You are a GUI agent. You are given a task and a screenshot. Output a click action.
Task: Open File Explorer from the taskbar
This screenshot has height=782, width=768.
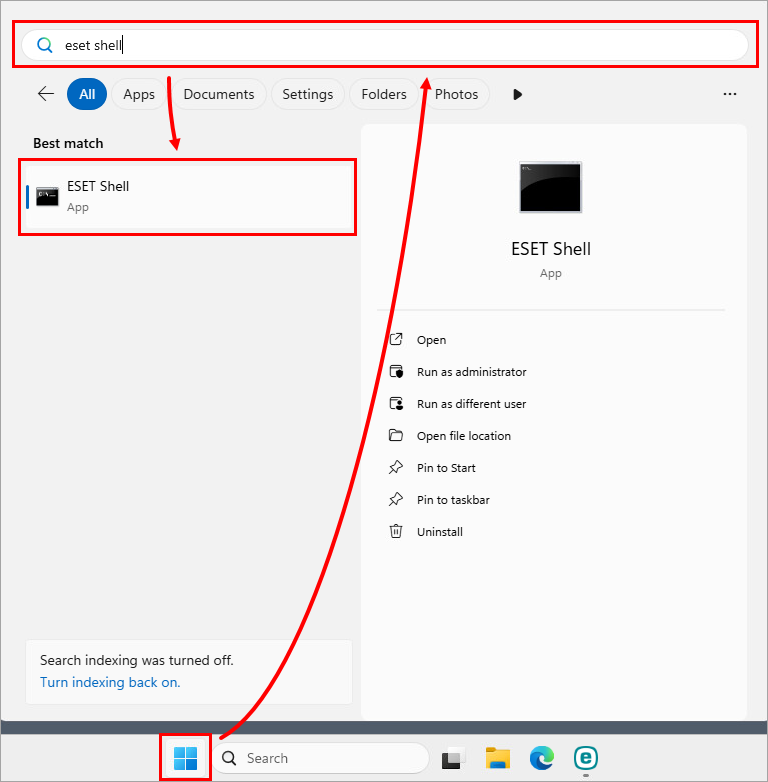point(498,758)
